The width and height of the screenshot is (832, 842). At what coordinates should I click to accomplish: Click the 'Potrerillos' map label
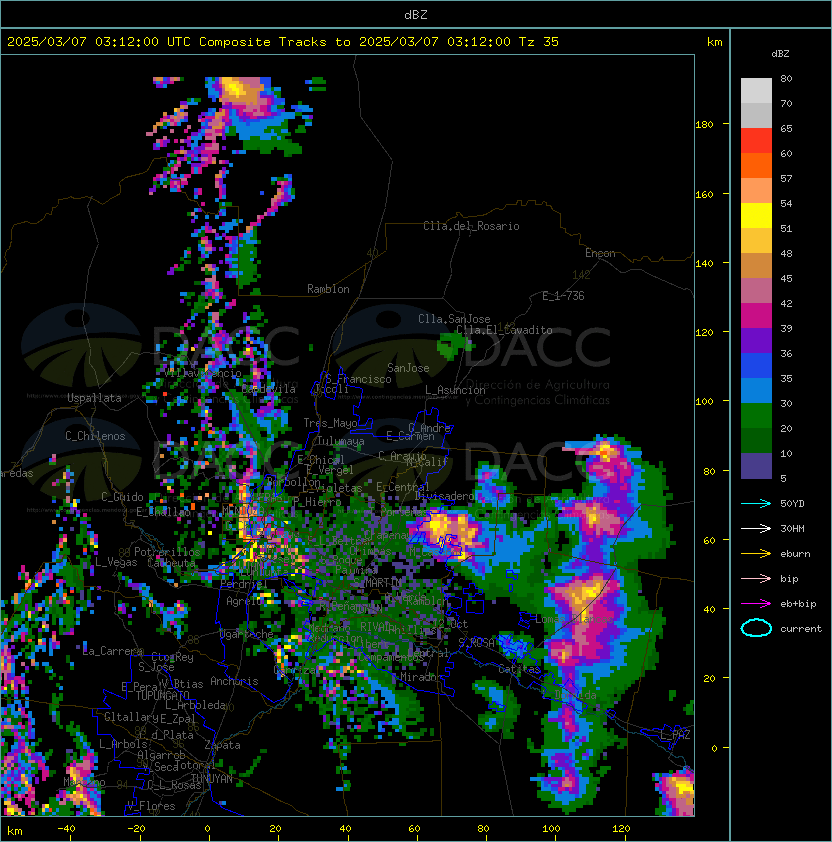point(167,552)
